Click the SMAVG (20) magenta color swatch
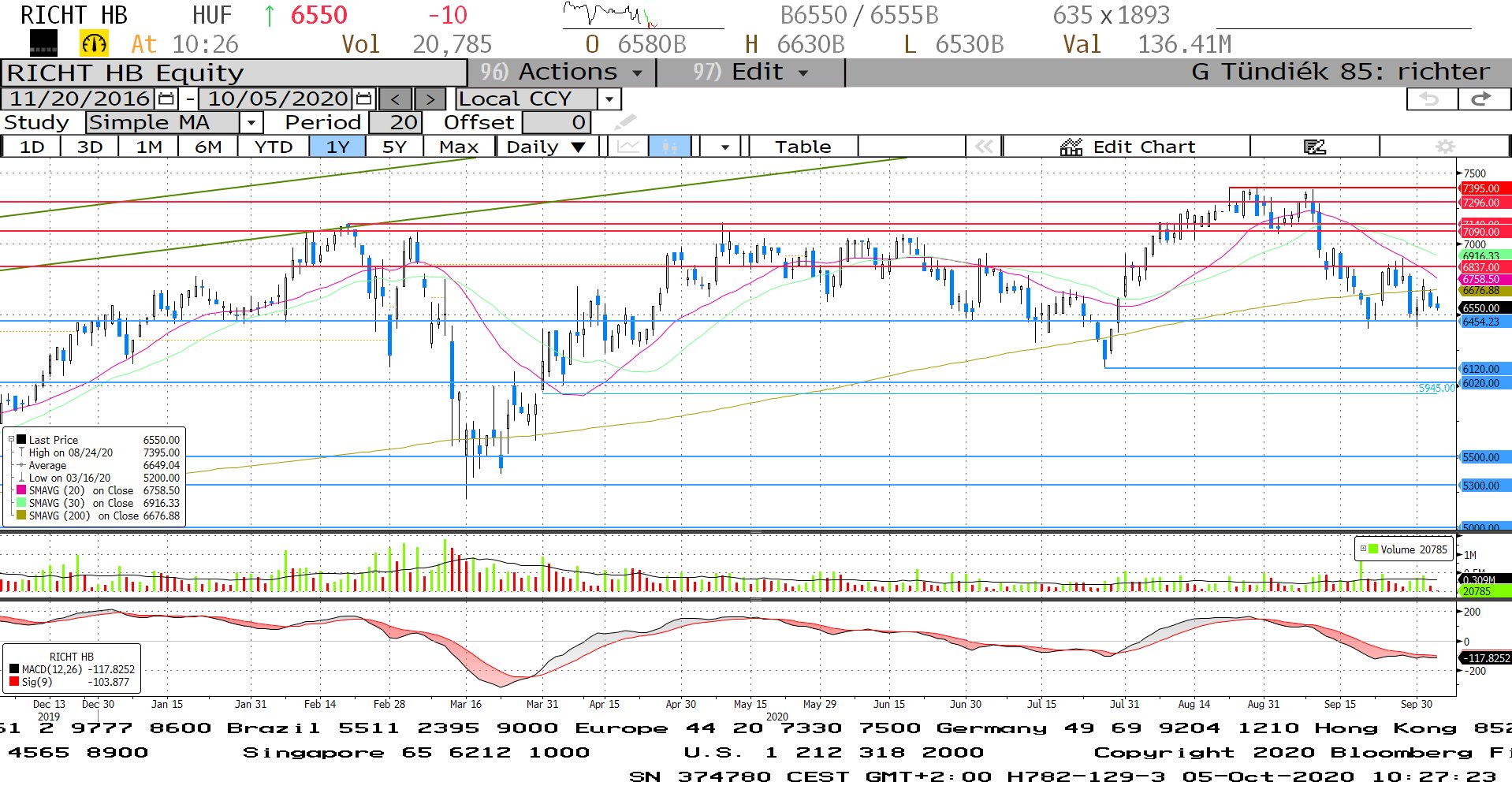 tap(21, 490)
